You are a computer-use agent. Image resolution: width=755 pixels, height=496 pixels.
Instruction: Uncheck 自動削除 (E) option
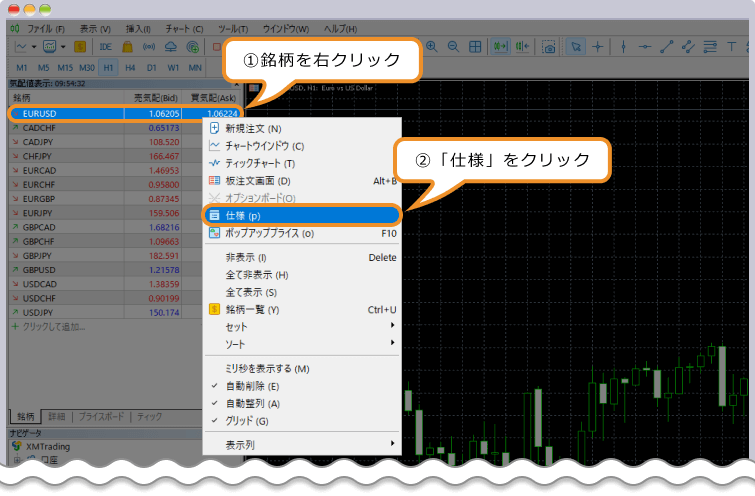(302, 386)
